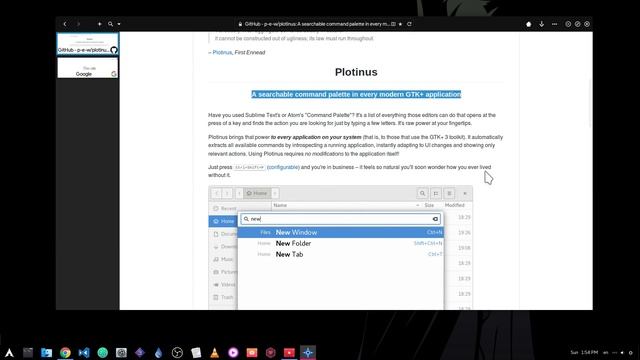Click the address bar showing GitHub plotinus title

pos(317,24)
